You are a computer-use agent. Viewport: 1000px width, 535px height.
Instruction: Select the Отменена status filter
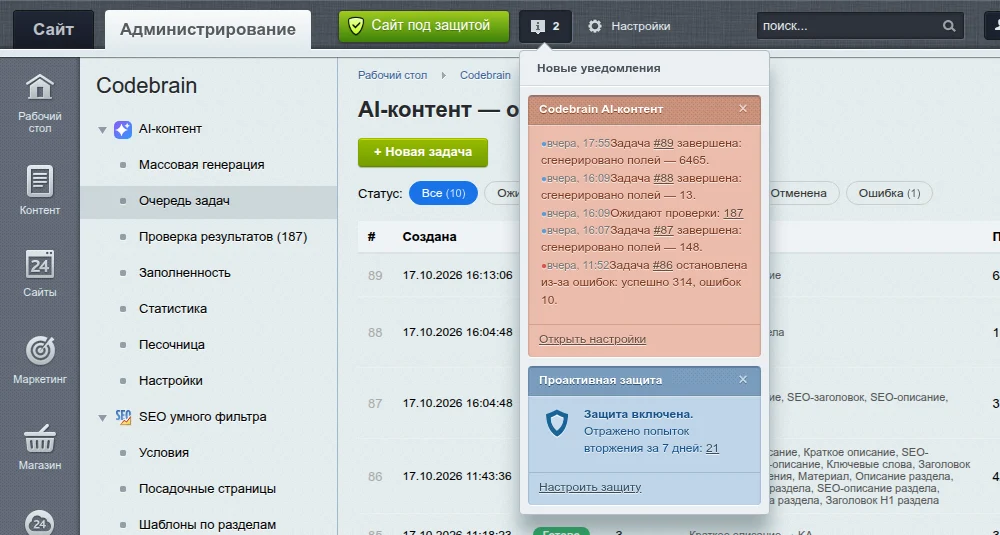point(798,193)
